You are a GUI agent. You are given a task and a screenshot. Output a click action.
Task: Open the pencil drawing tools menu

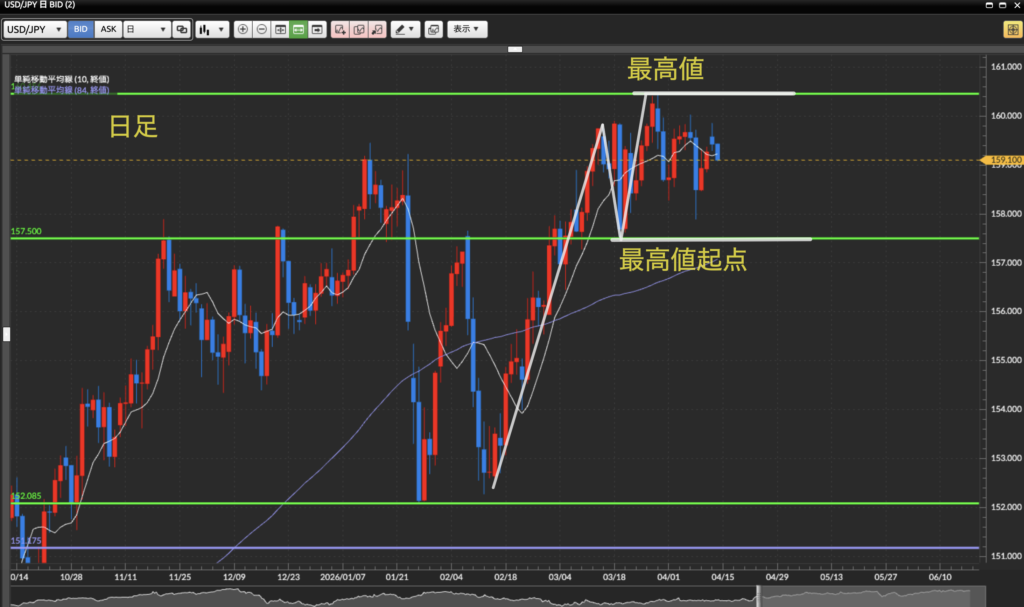(x=405, y=29)
